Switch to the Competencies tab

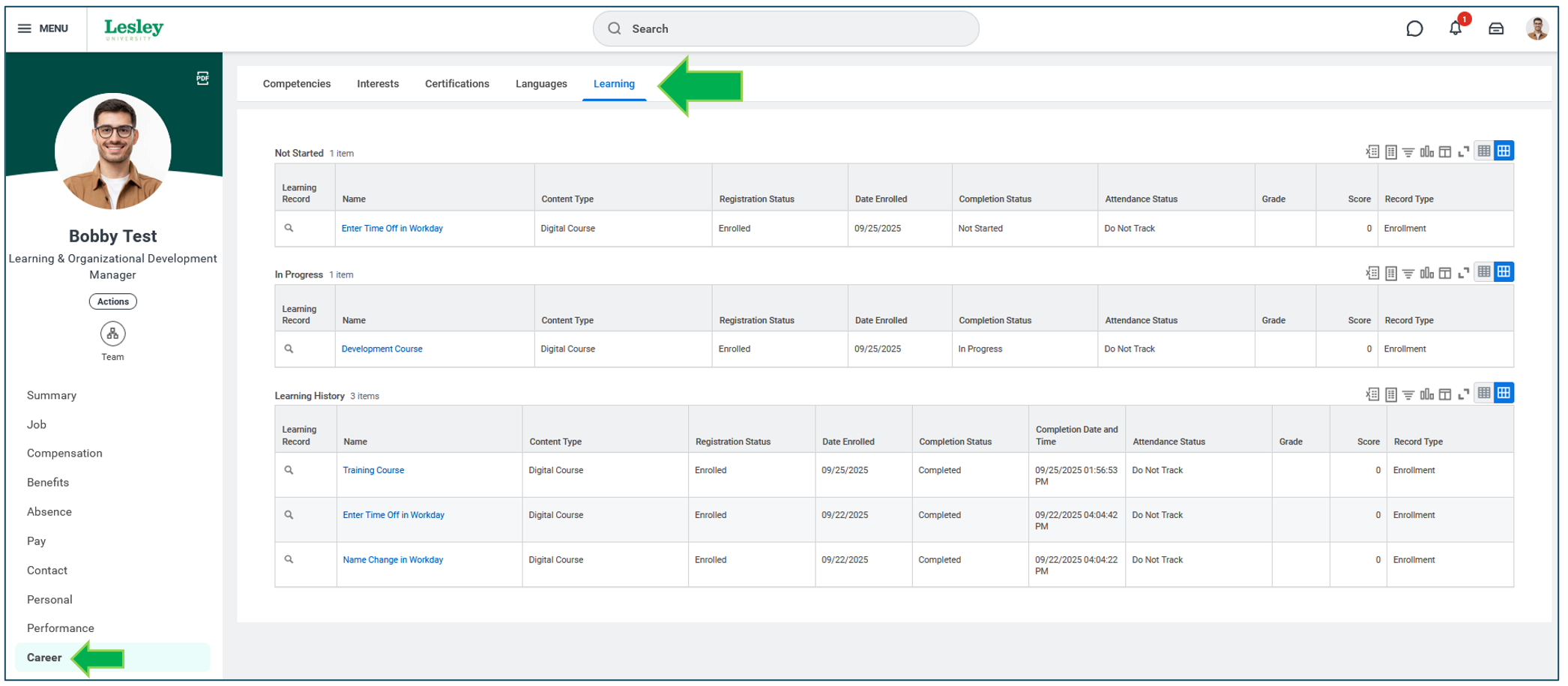297,84
